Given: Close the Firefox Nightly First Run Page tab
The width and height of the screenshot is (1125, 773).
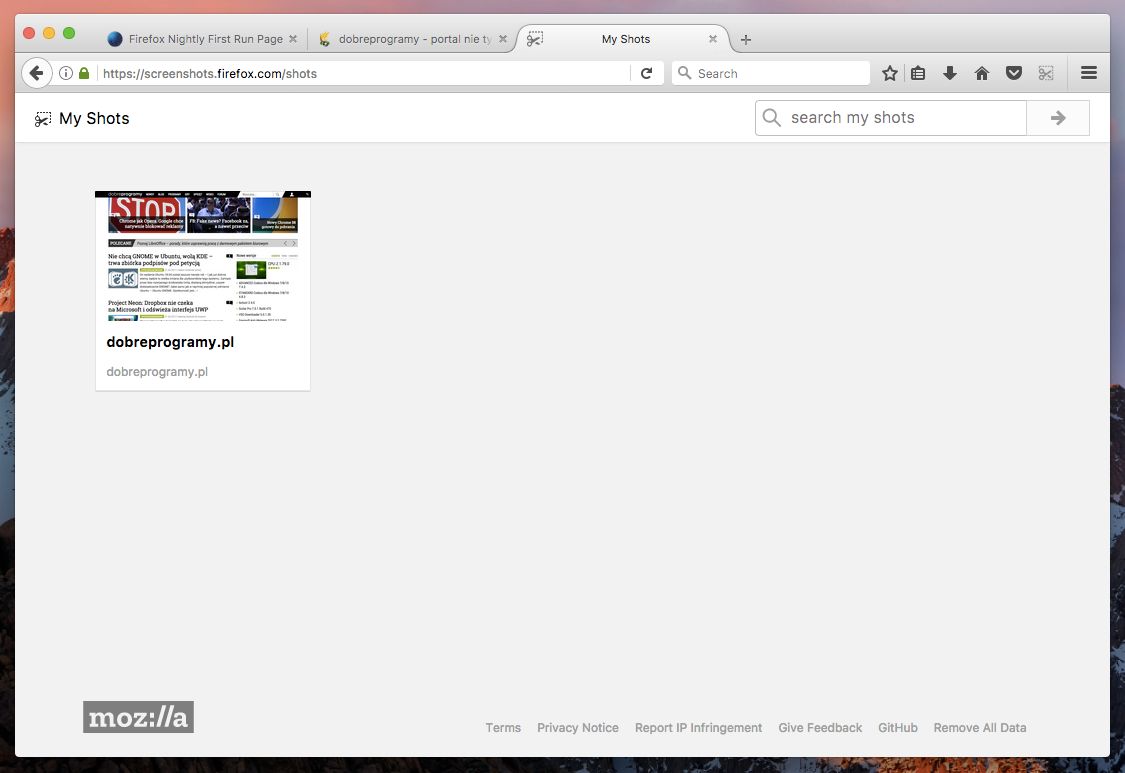Looking at the screenshot, I should point(293,39).
